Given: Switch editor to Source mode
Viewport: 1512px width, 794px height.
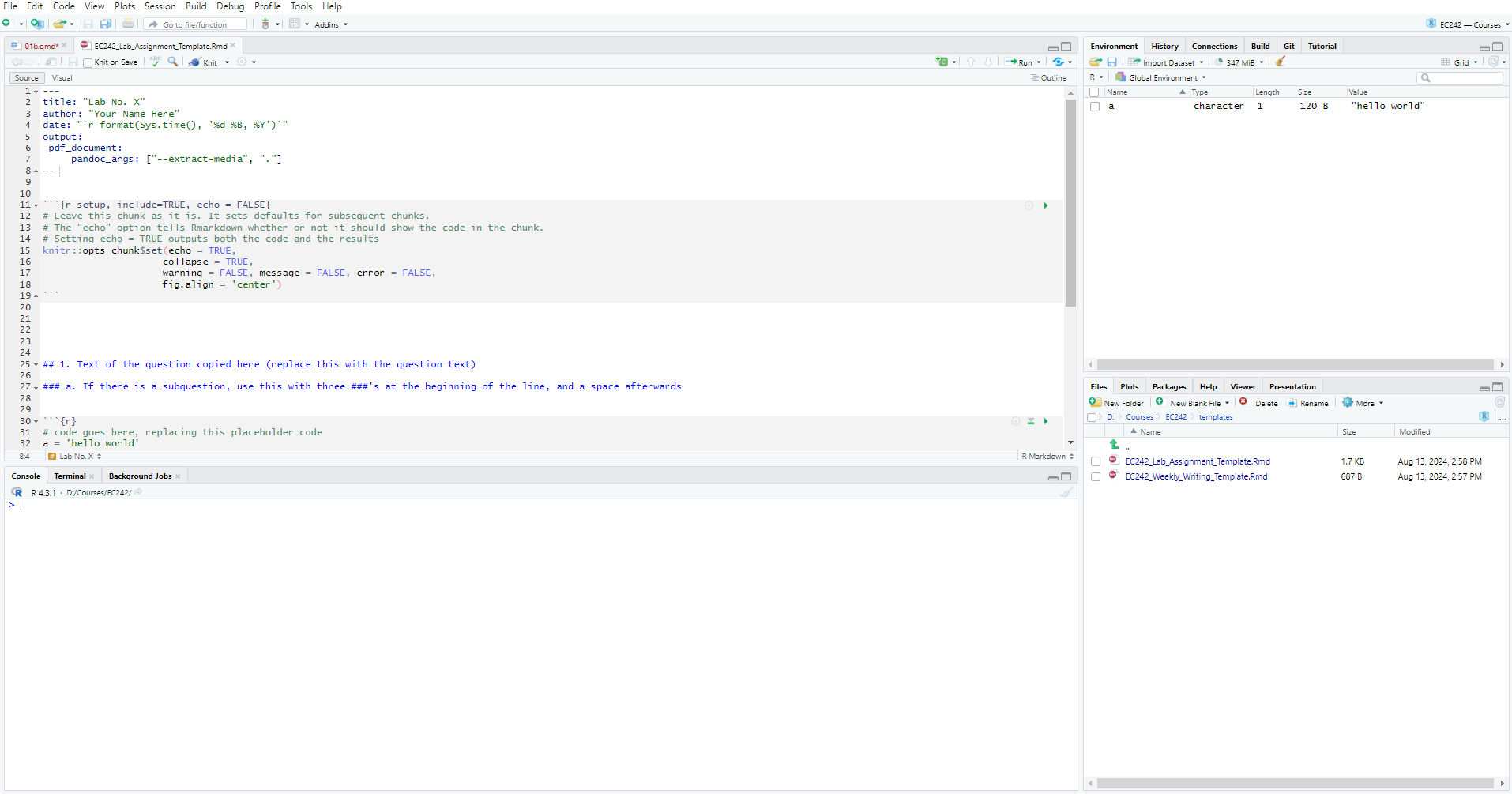Looking at the screenshot, I should 26,78.
